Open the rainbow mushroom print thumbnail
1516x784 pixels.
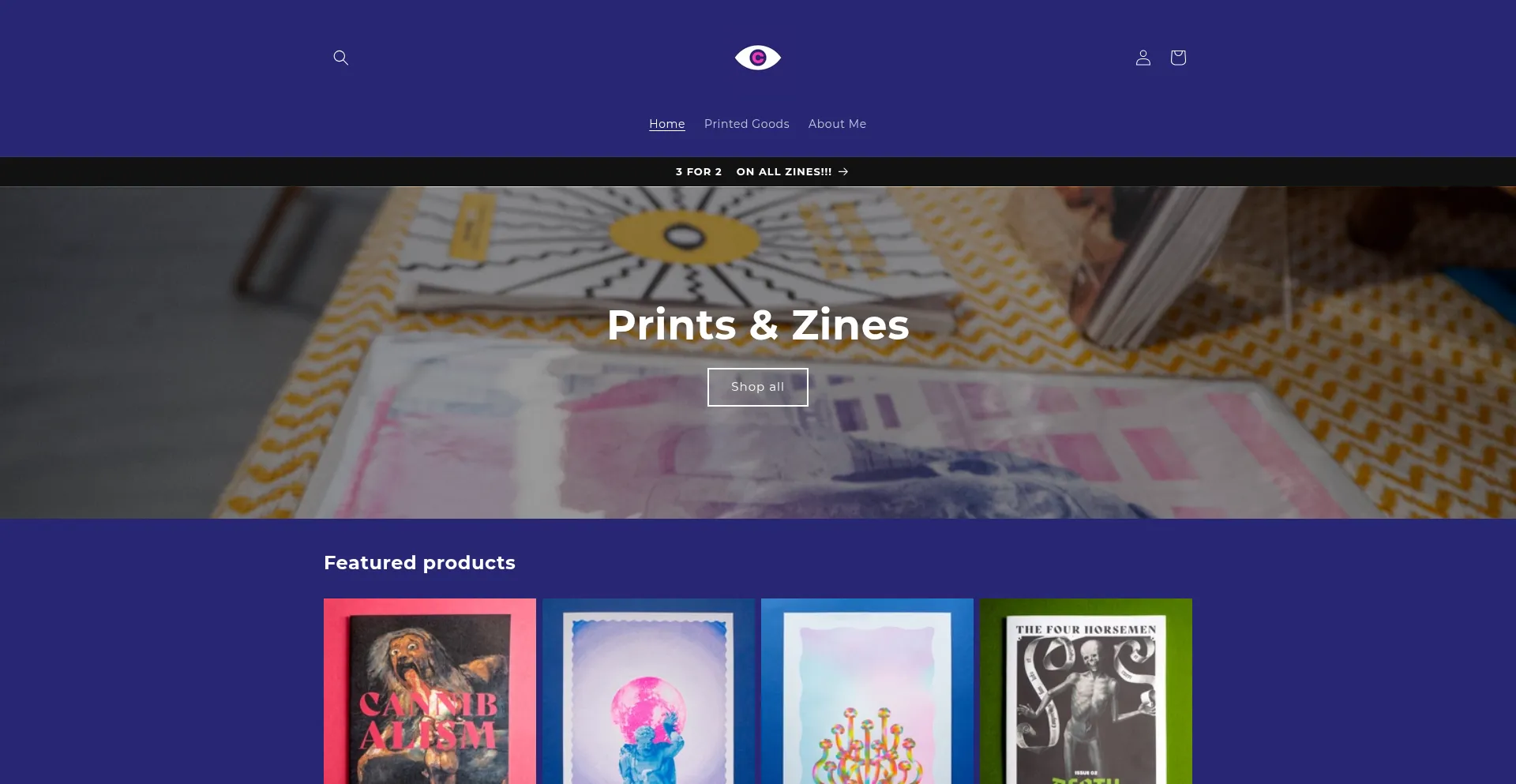click(x=867, y=691)
